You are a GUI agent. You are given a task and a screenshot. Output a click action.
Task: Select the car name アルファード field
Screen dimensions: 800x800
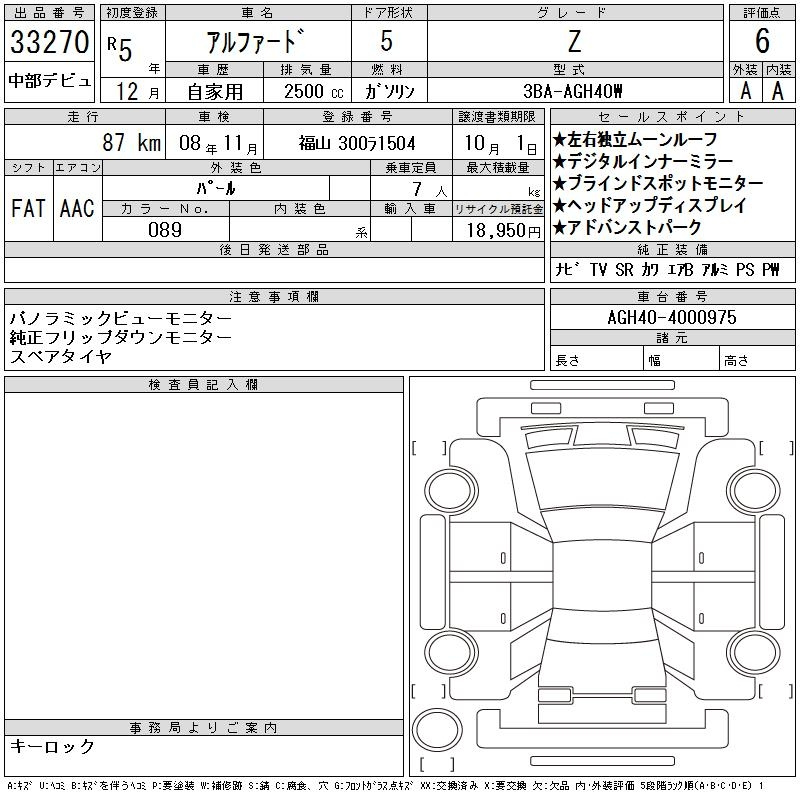pyautogui.click(x=256, y=42)
